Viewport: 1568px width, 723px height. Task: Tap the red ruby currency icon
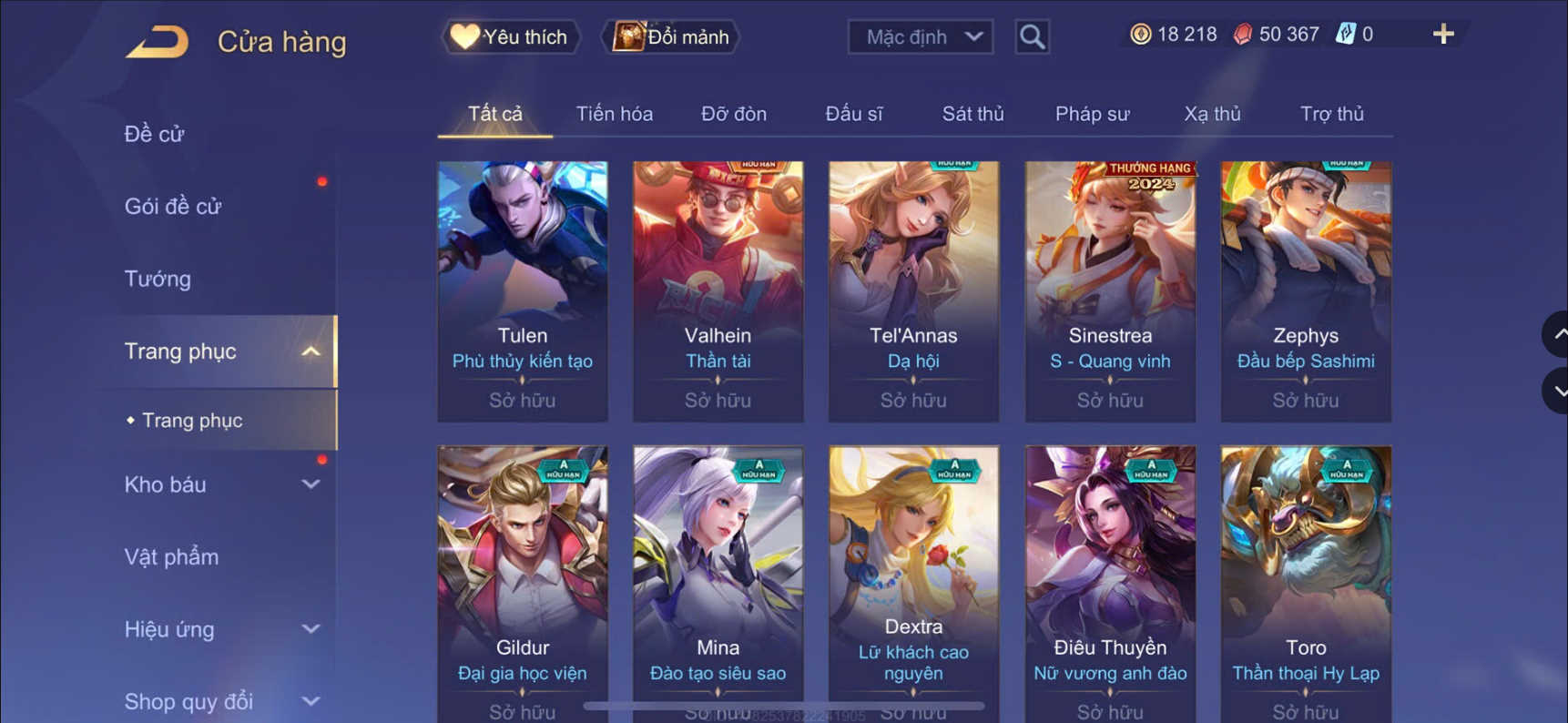(x=1242, y=35)
